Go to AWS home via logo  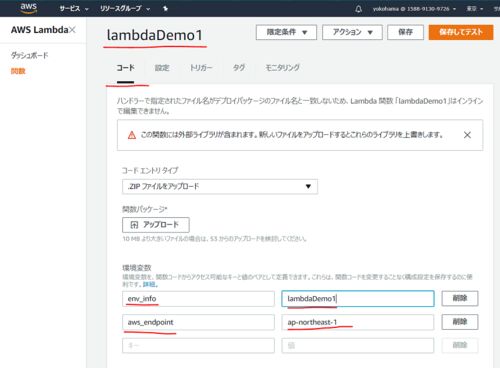point(28,8)
